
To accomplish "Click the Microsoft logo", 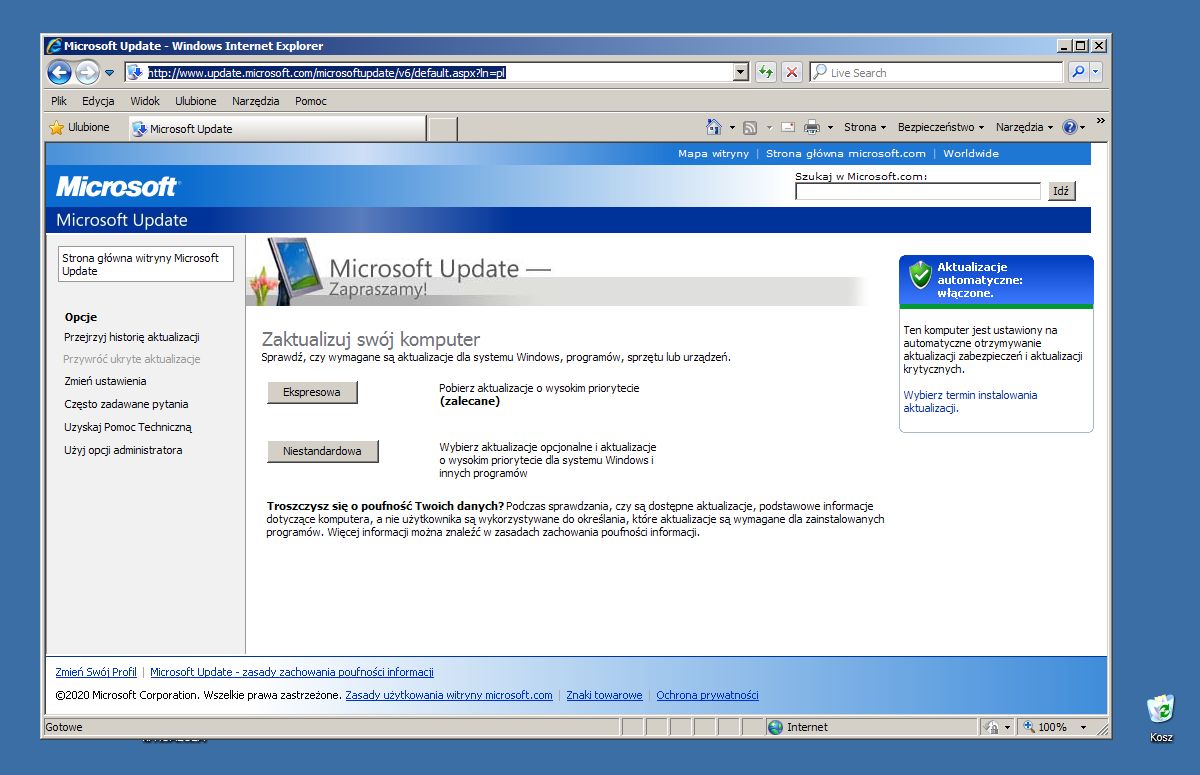I will tap(117, 187).
